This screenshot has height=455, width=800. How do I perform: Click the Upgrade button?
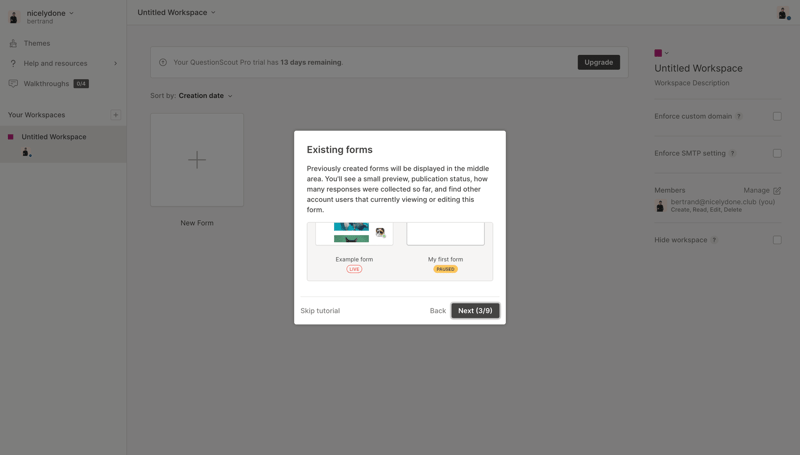(x=598, y=62)
